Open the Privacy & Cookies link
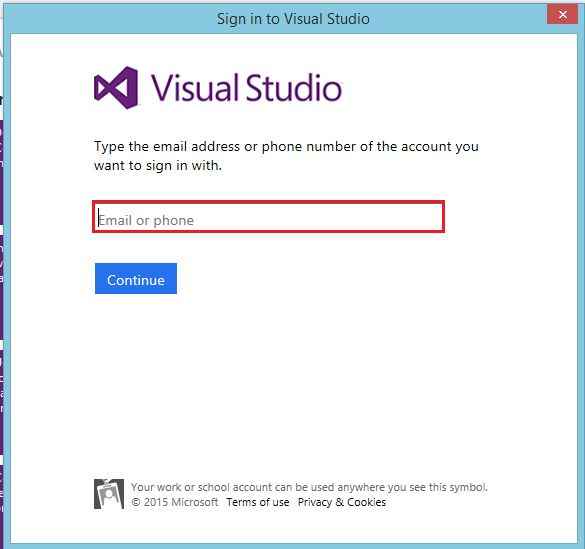The height and width of the screenshot is (549, 585). click(342, 502)
